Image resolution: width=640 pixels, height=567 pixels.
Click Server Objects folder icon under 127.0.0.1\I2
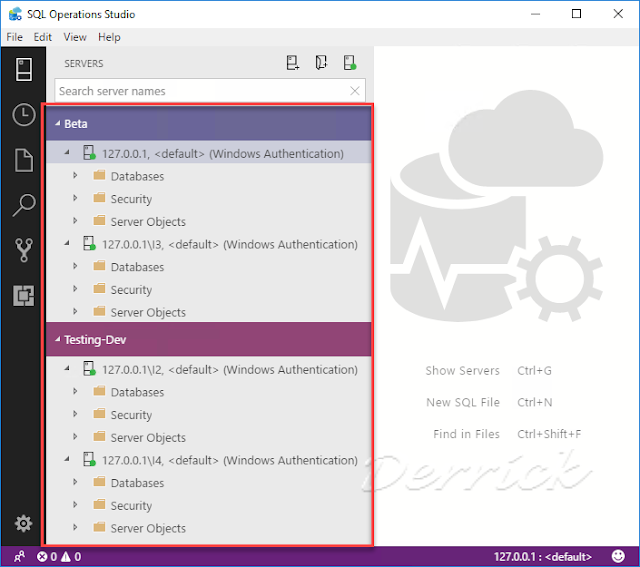click(99, 437)
